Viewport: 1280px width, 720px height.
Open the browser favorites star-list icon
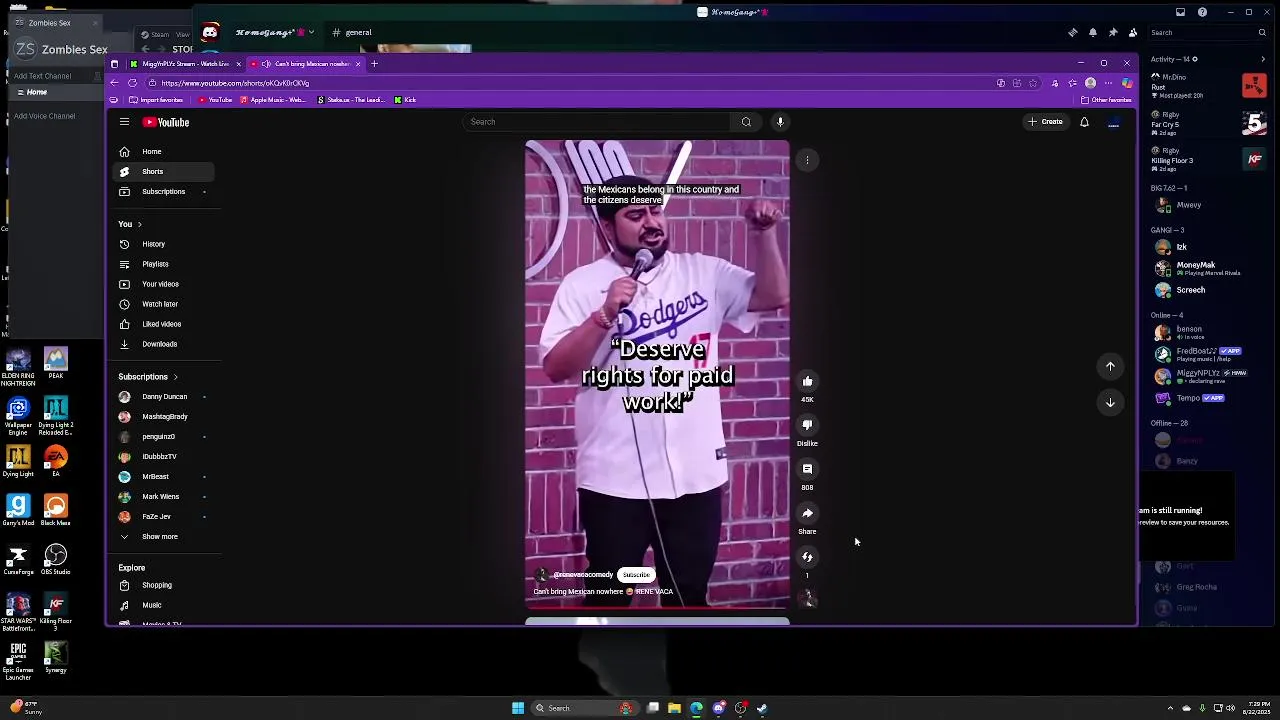click(x=1072, y=83)
